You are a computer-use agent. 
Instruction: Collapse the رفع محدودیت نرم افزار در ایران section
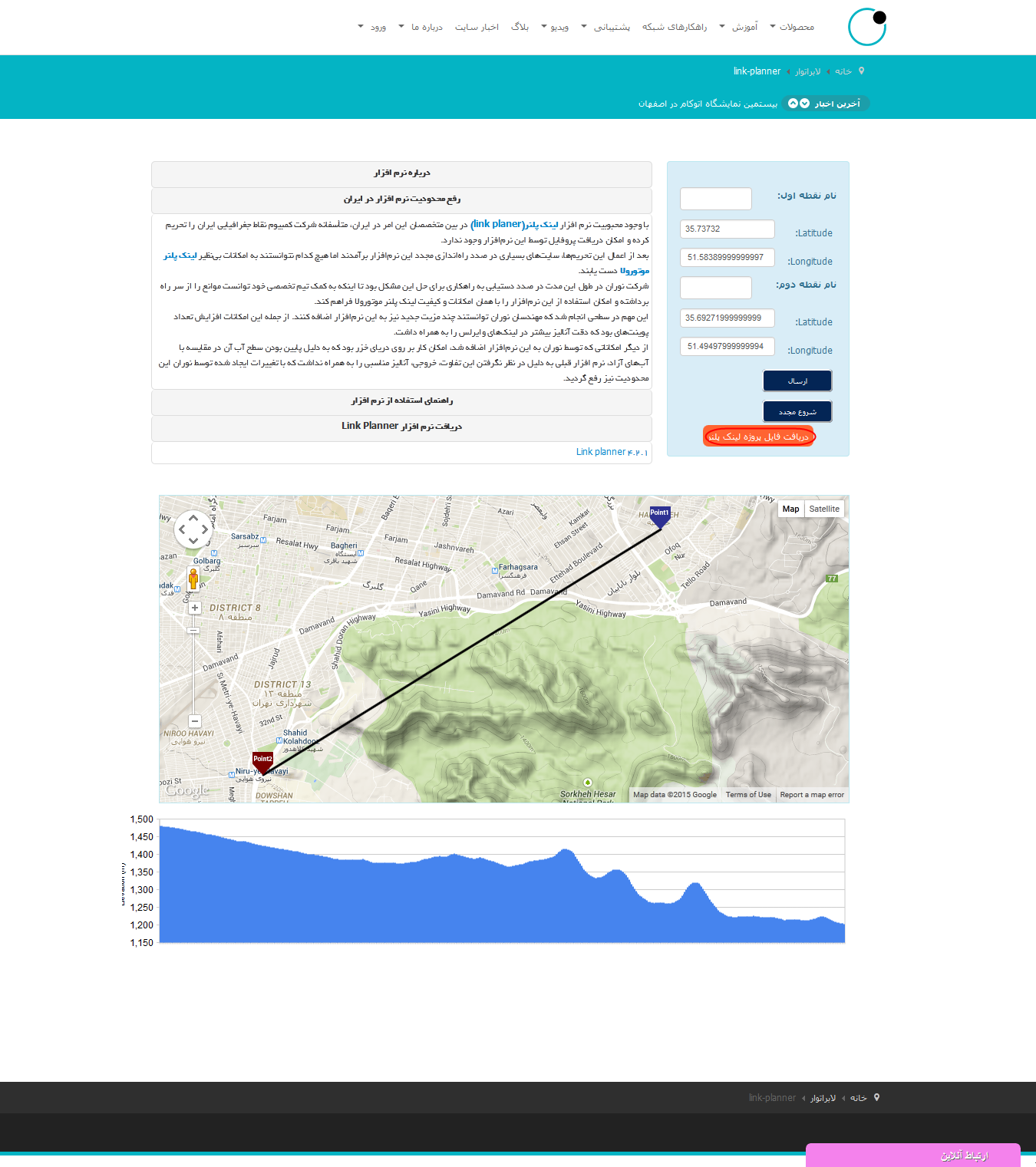pos(401,199)
